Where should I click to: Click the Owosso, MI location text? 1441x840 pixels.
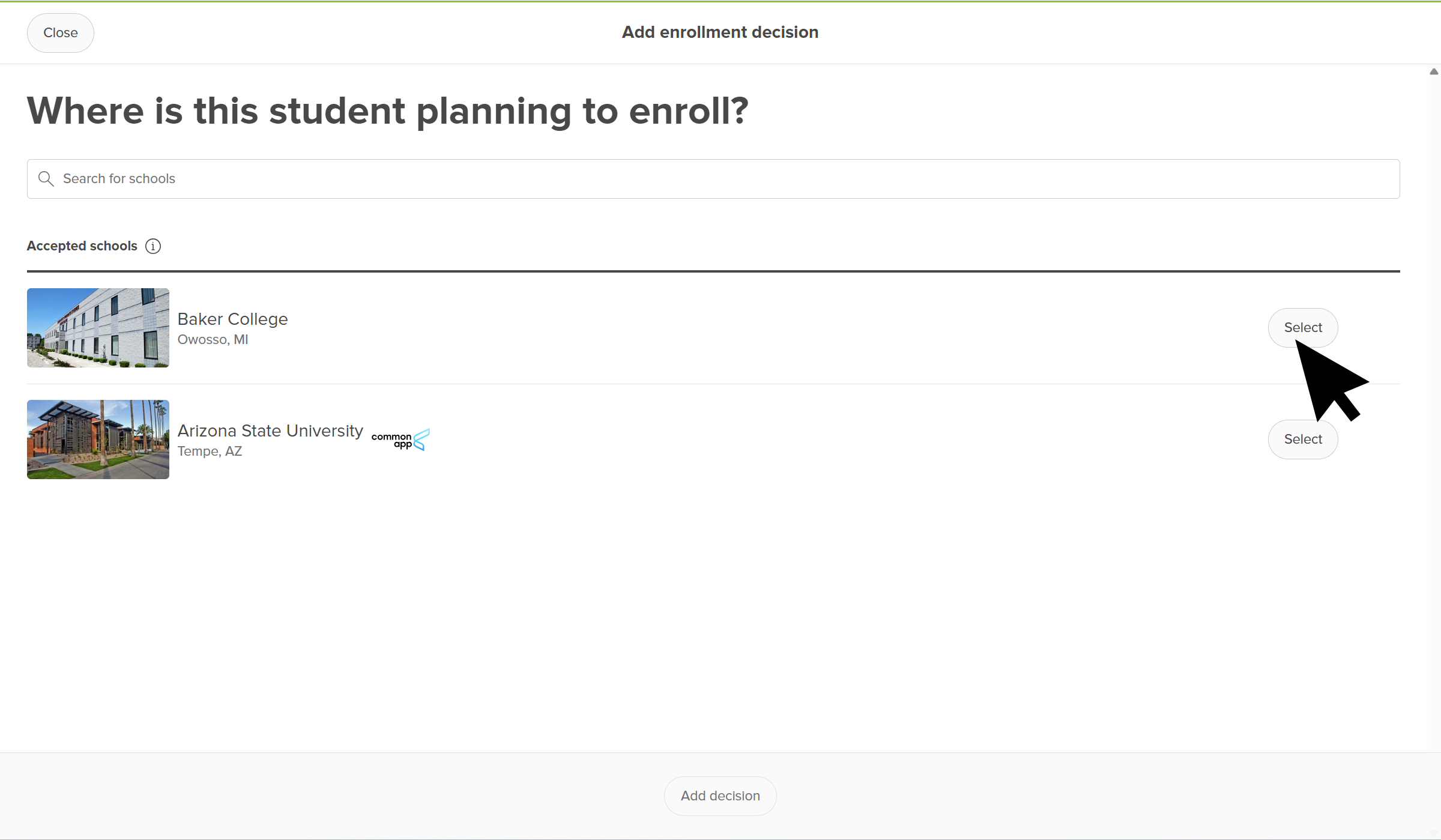point(213,340)
